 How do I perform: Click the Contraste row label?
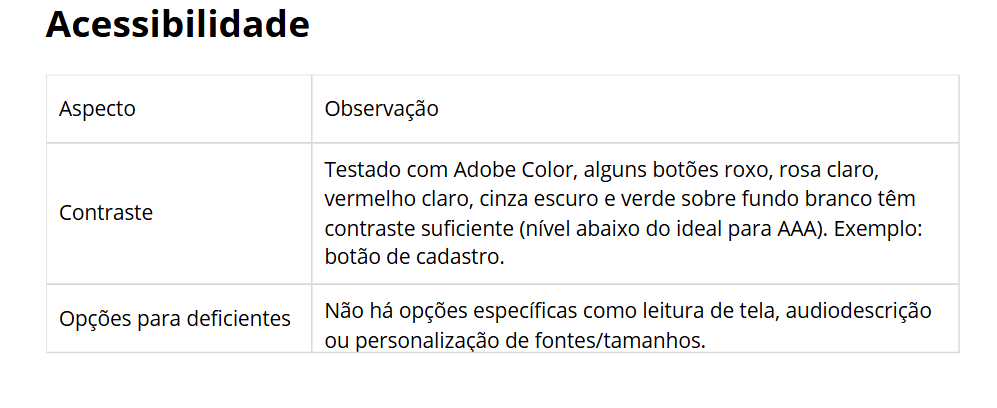point(106,213)
